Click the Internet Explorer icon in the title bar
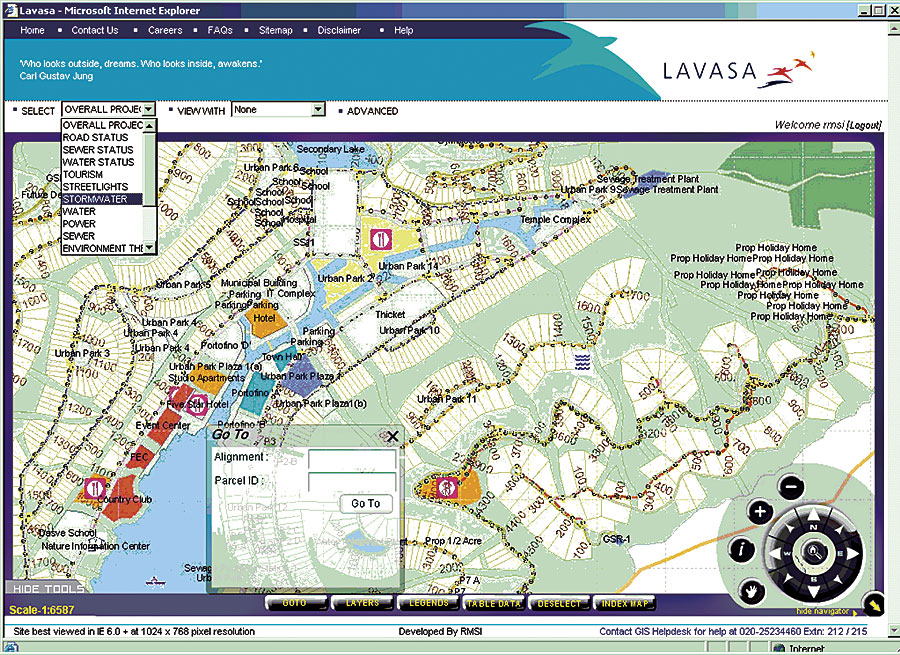 (x=11, y=10)
